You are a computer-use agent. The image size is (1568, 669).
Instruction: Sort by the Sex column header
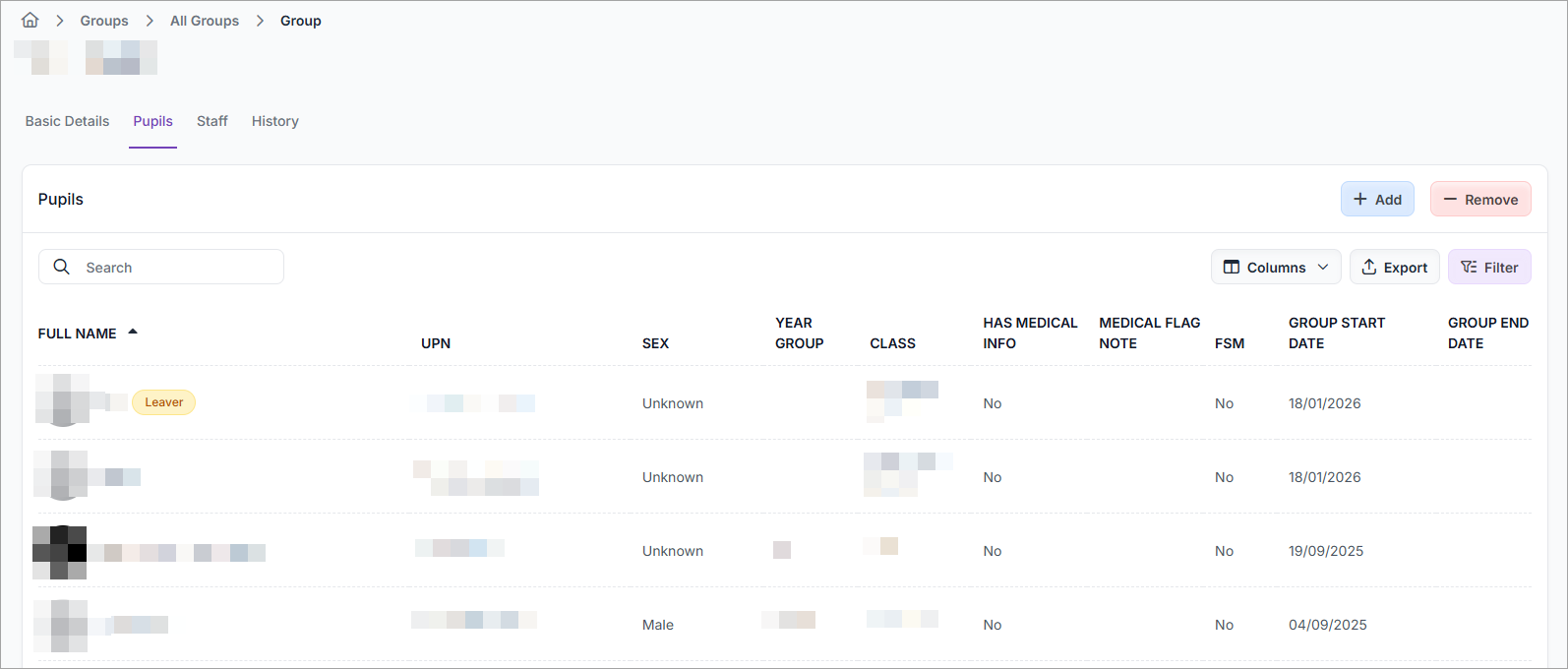pos(655,343)
